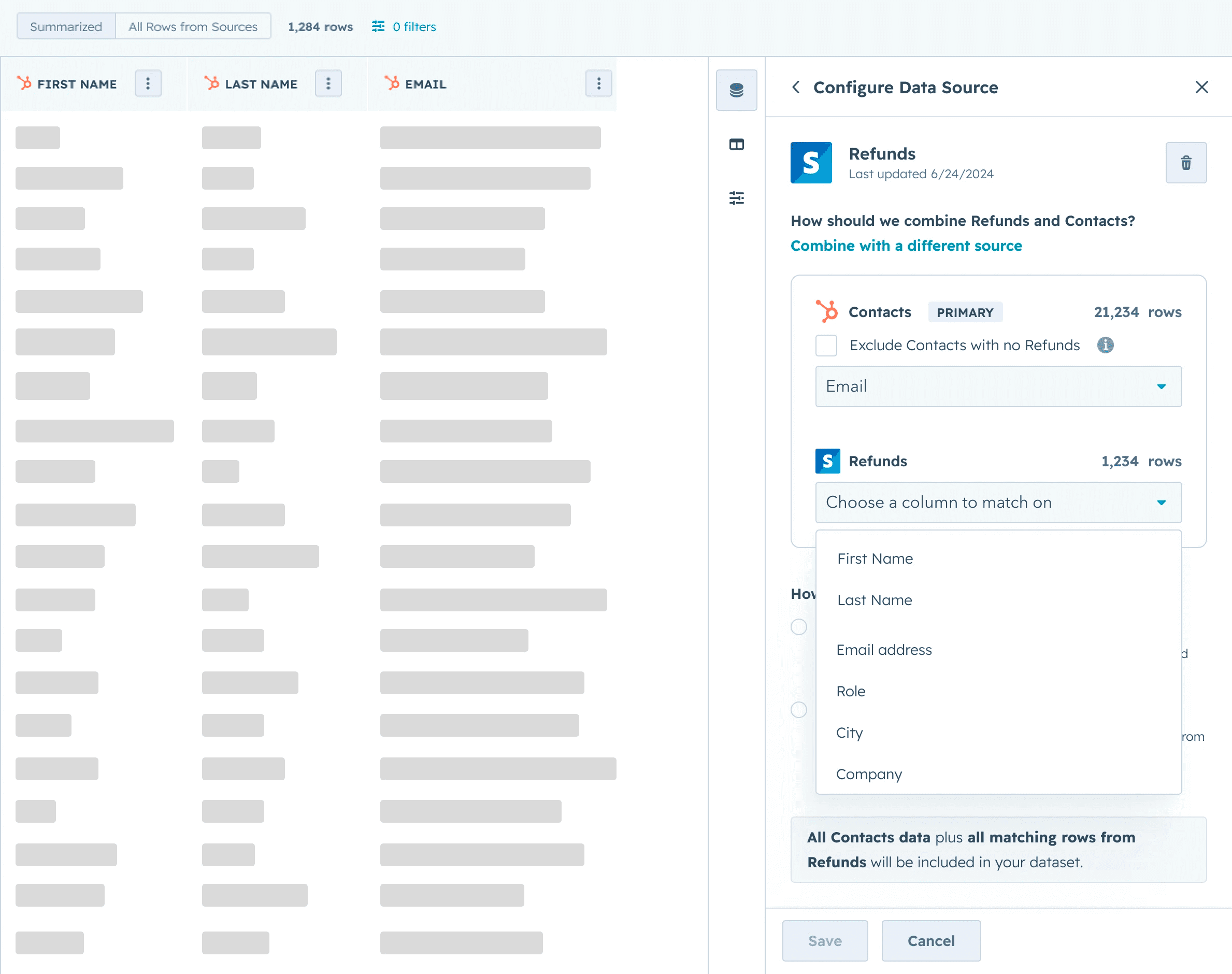Select the upper radio button option
Viewport: 1232px width, 974px height.
point(798,627)
